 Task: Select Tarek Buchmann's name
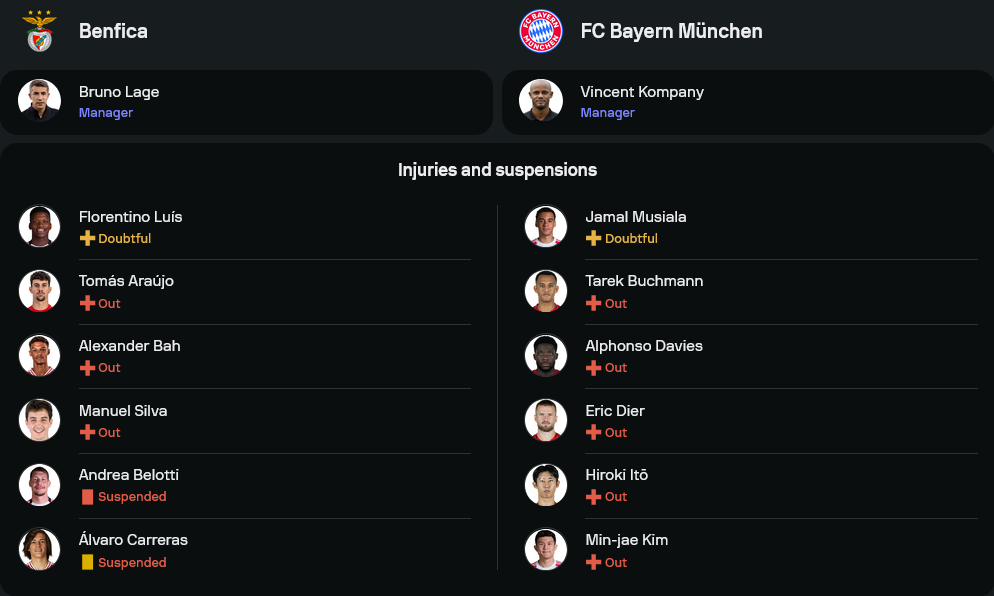coord(644,281)
